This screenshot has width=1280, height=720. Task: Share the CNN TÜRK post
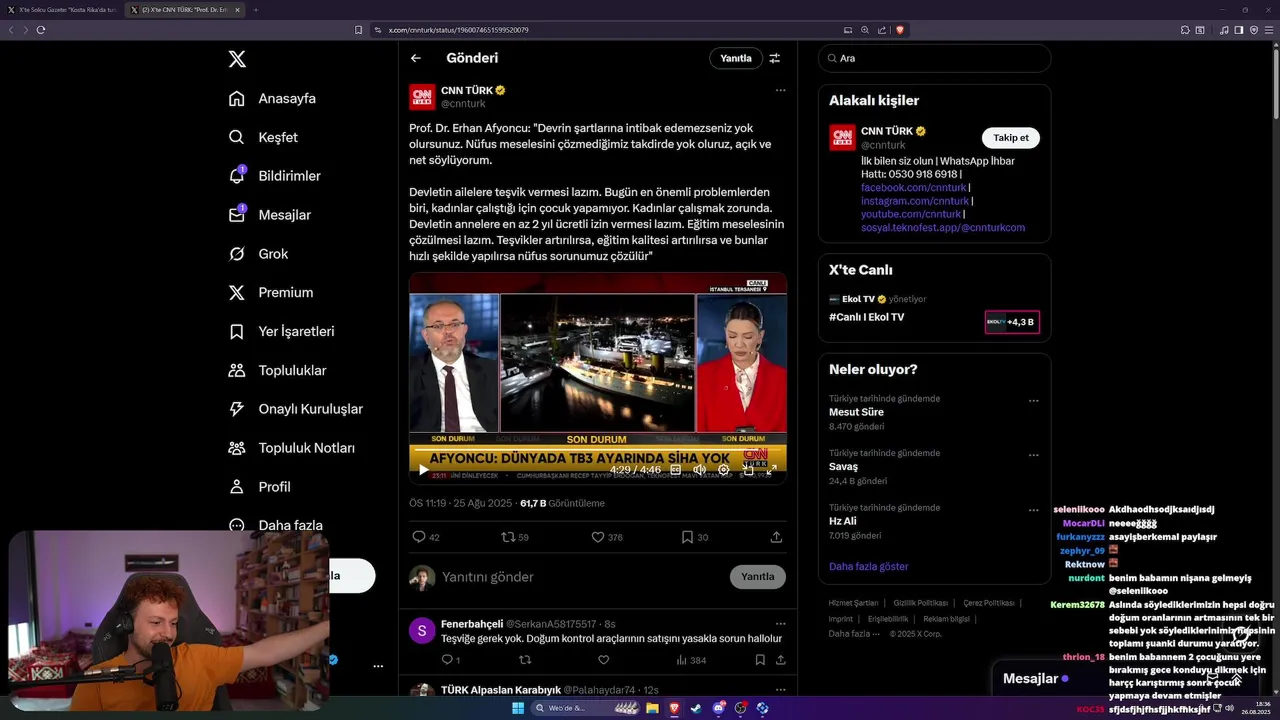(776, 537)
